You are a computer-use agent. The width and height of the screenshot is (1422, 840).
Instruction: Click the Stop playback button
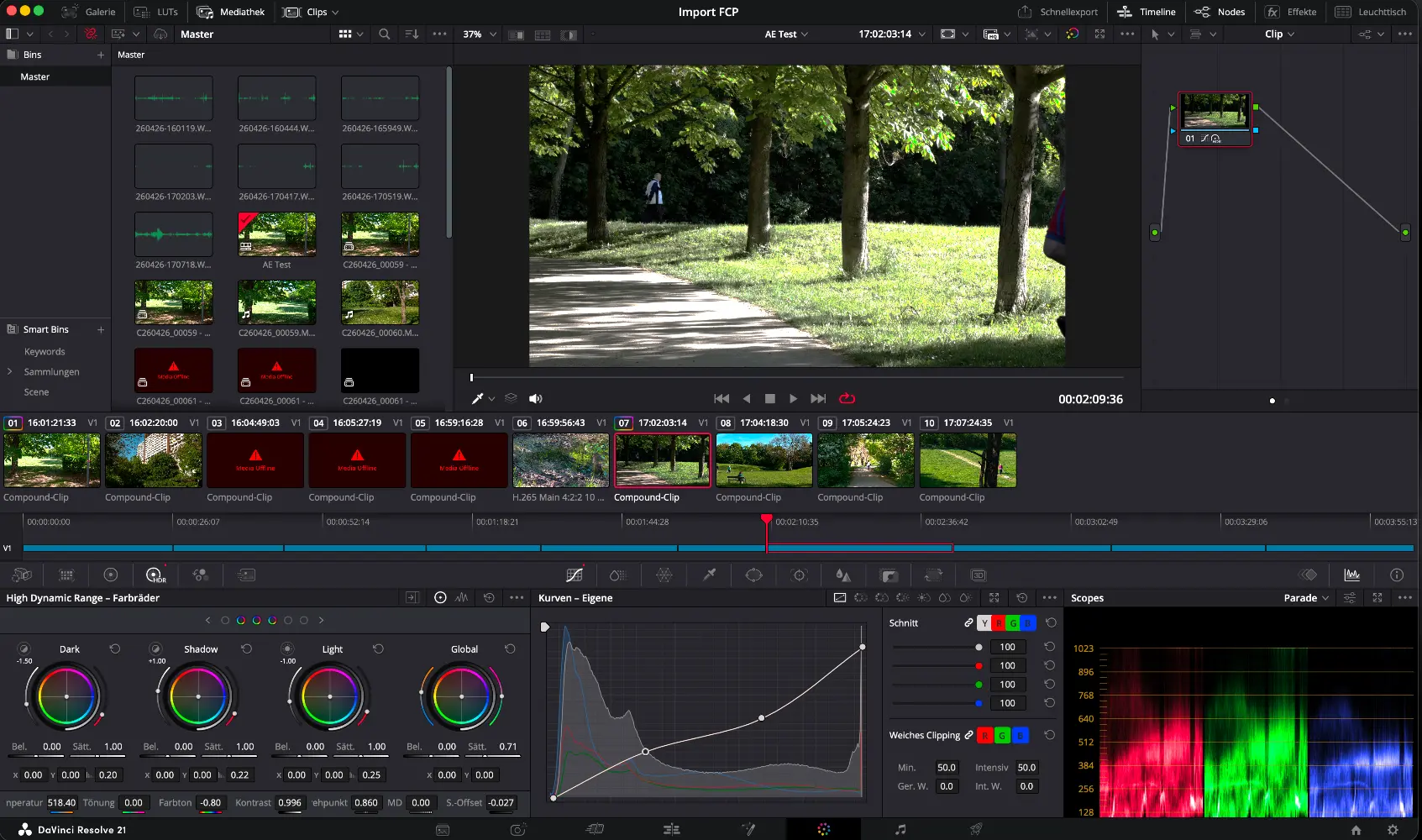point(769,399)
